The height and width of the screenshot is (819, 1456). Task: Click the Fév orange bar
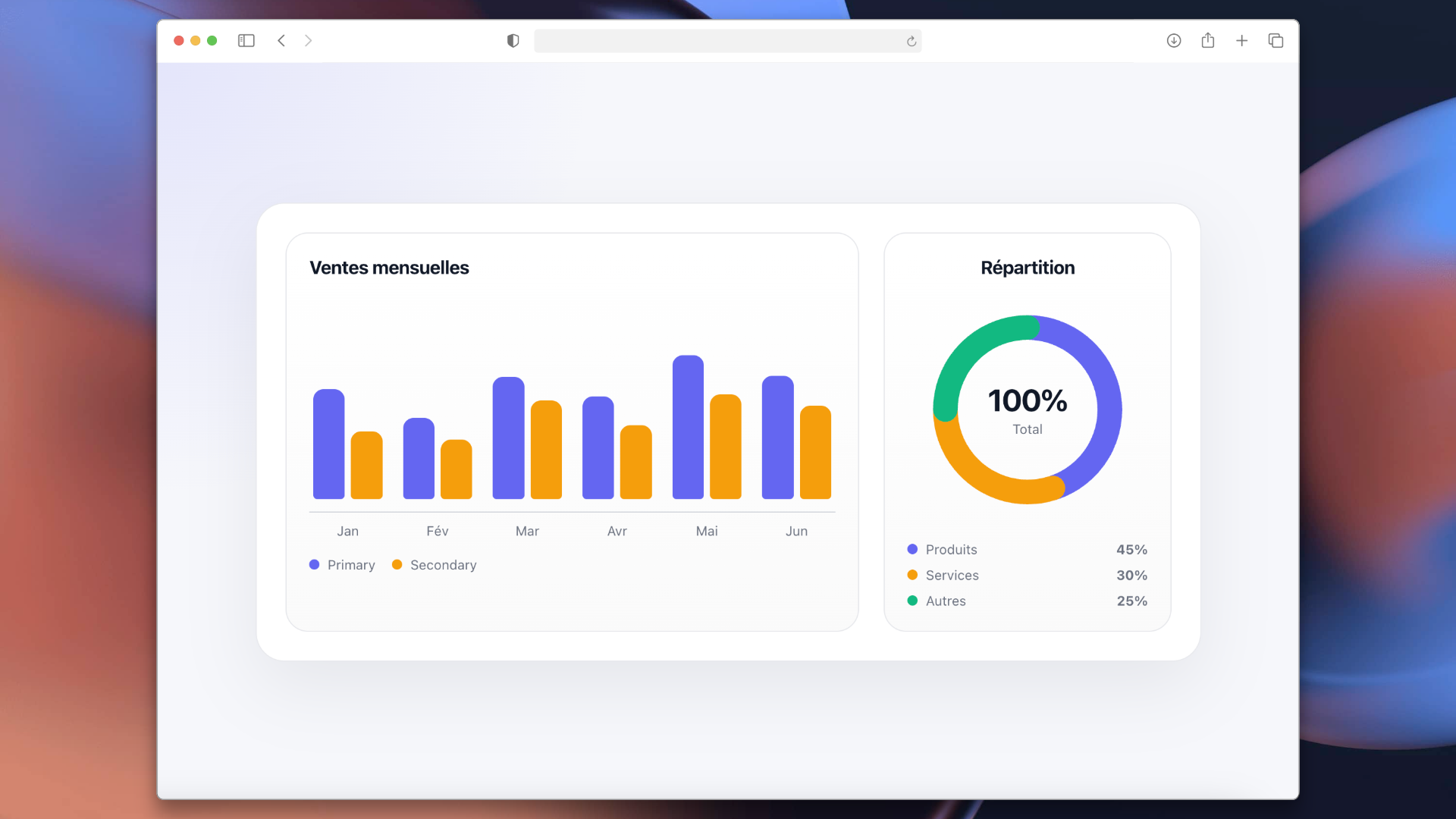tap(457, 469)
